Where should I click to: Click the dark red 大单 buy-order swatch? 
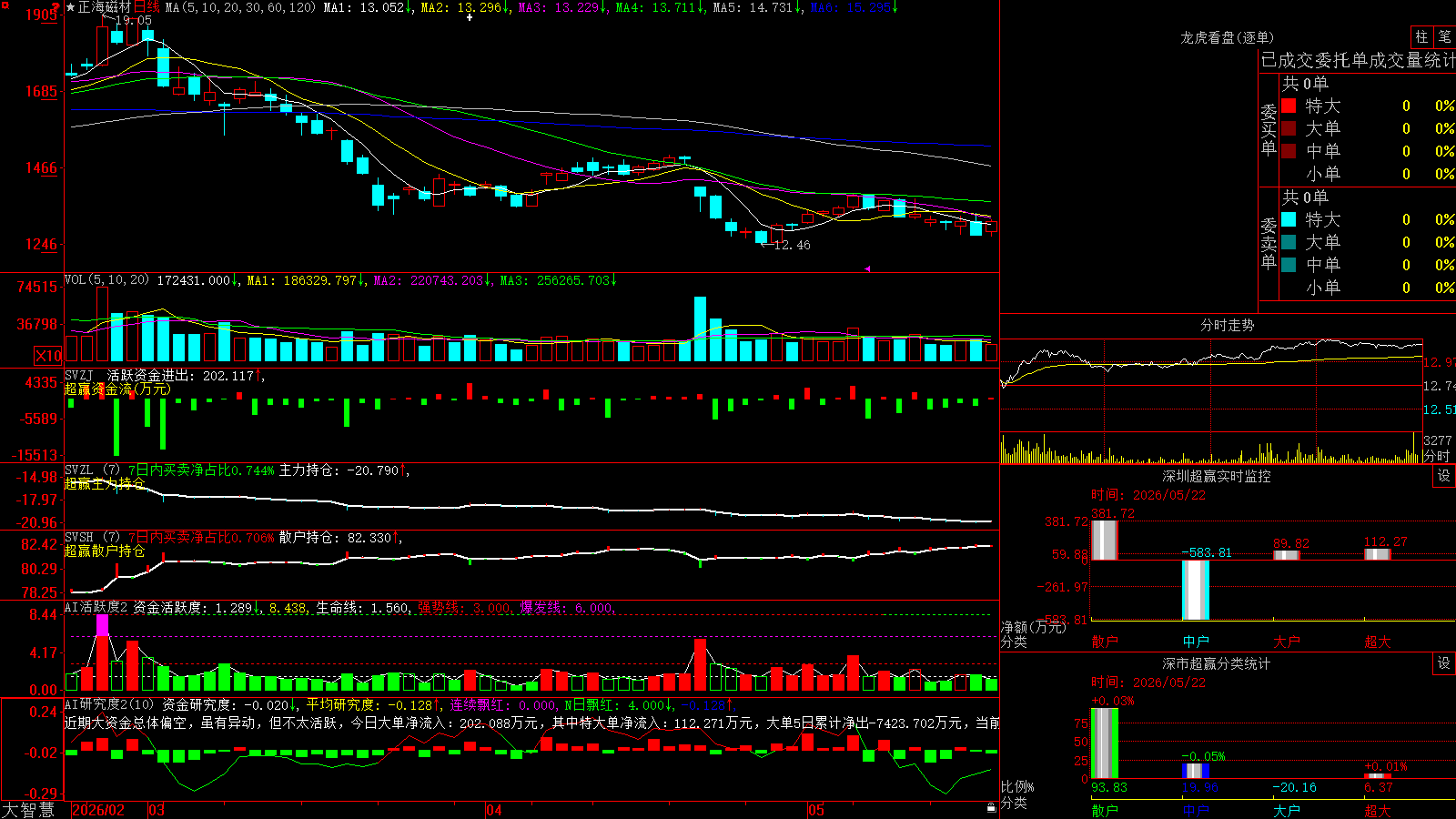1289,128
